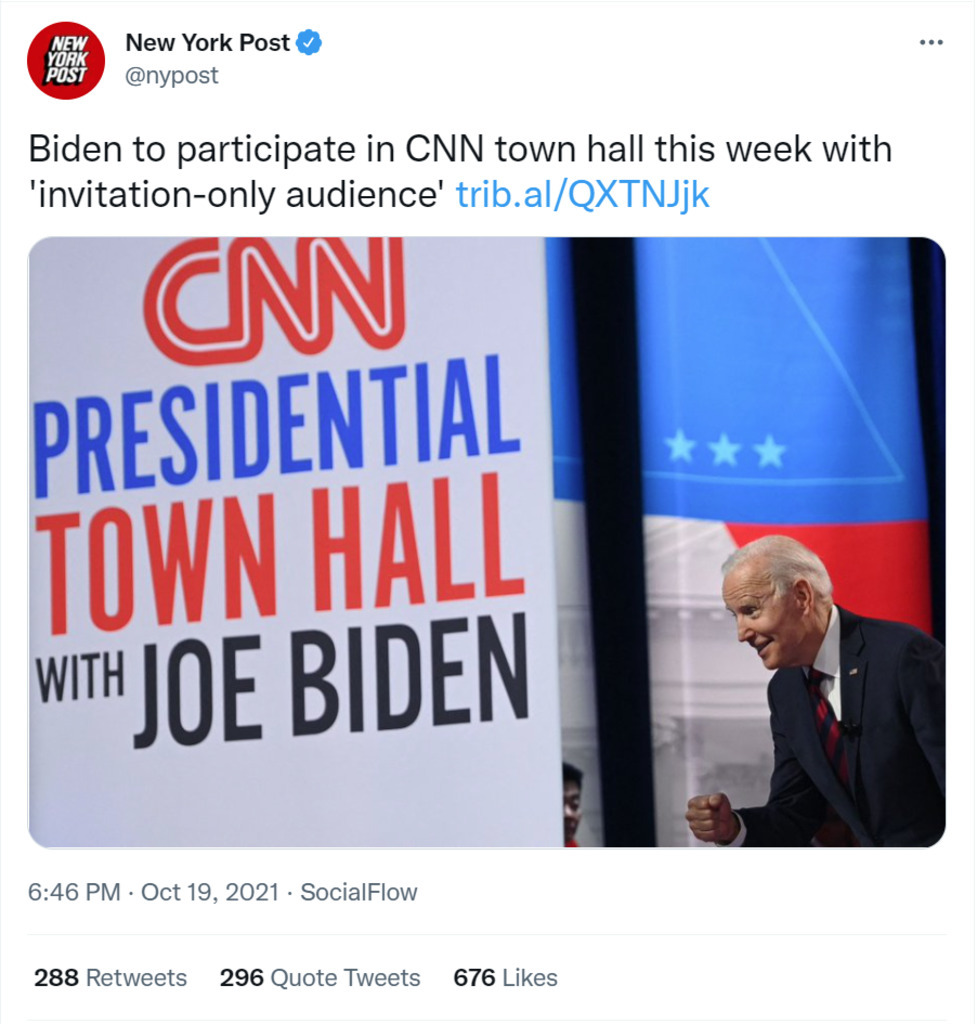
Task: Click the flag pin on the suit lapel
Action: [855, 670]
